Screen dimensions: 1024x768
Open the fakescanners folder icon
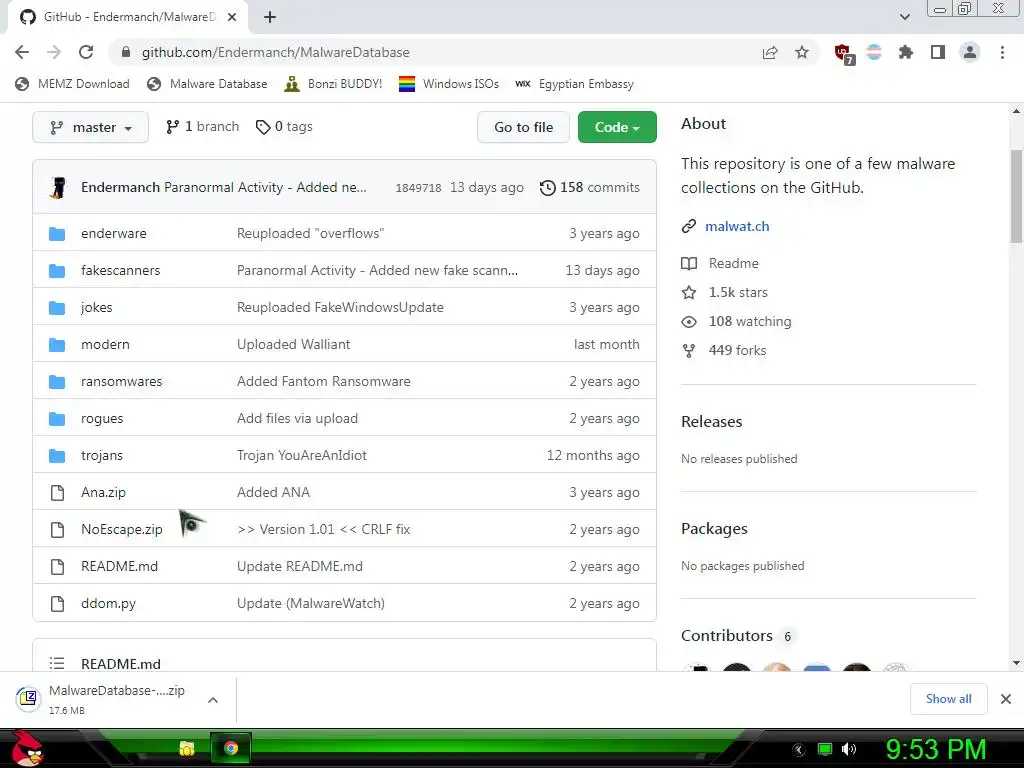tap(57, 270)
